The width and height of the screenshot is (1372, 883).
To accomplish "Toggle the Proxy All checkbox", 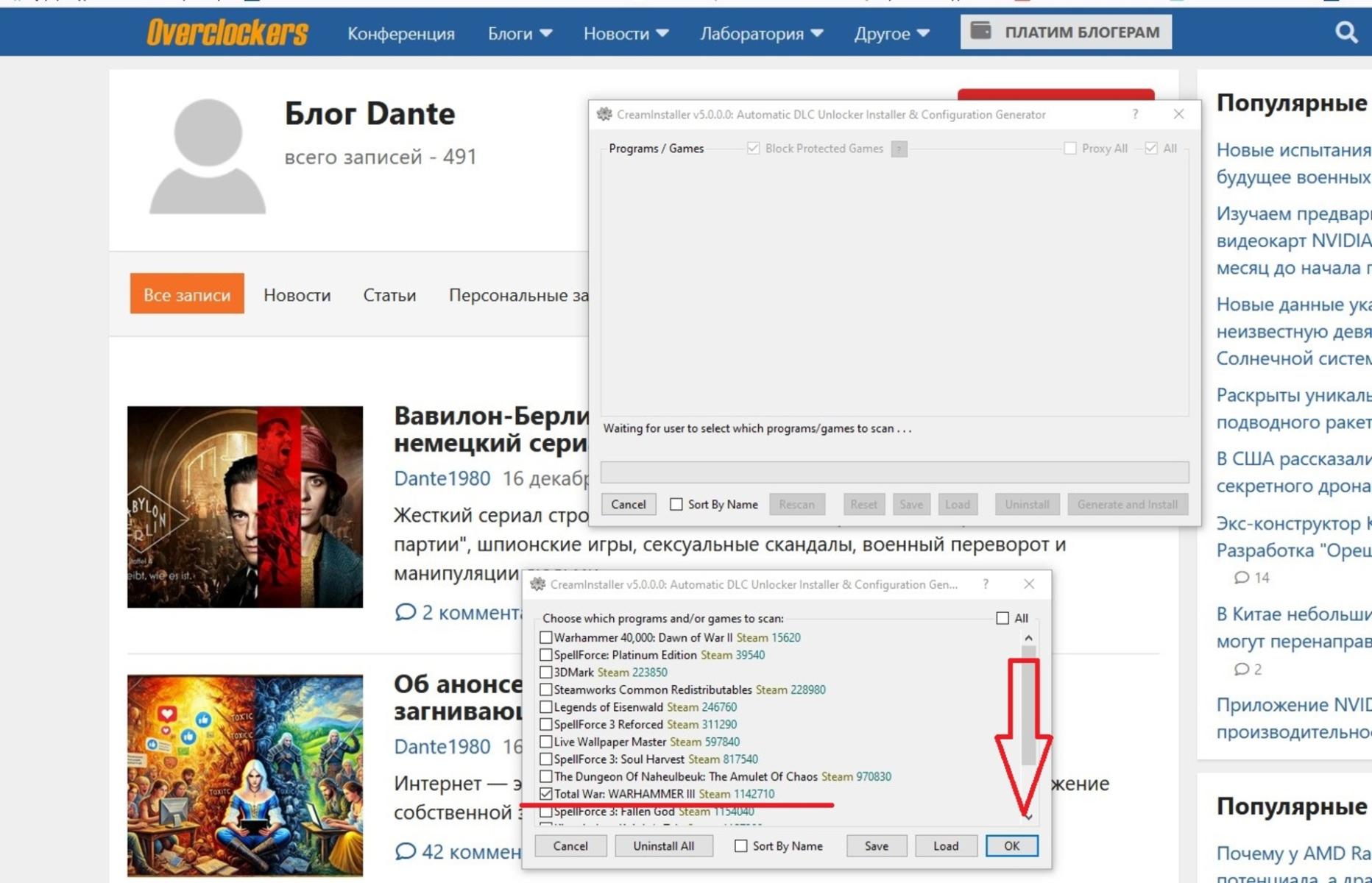I will pyautogui.click(x=1070, y=149).
